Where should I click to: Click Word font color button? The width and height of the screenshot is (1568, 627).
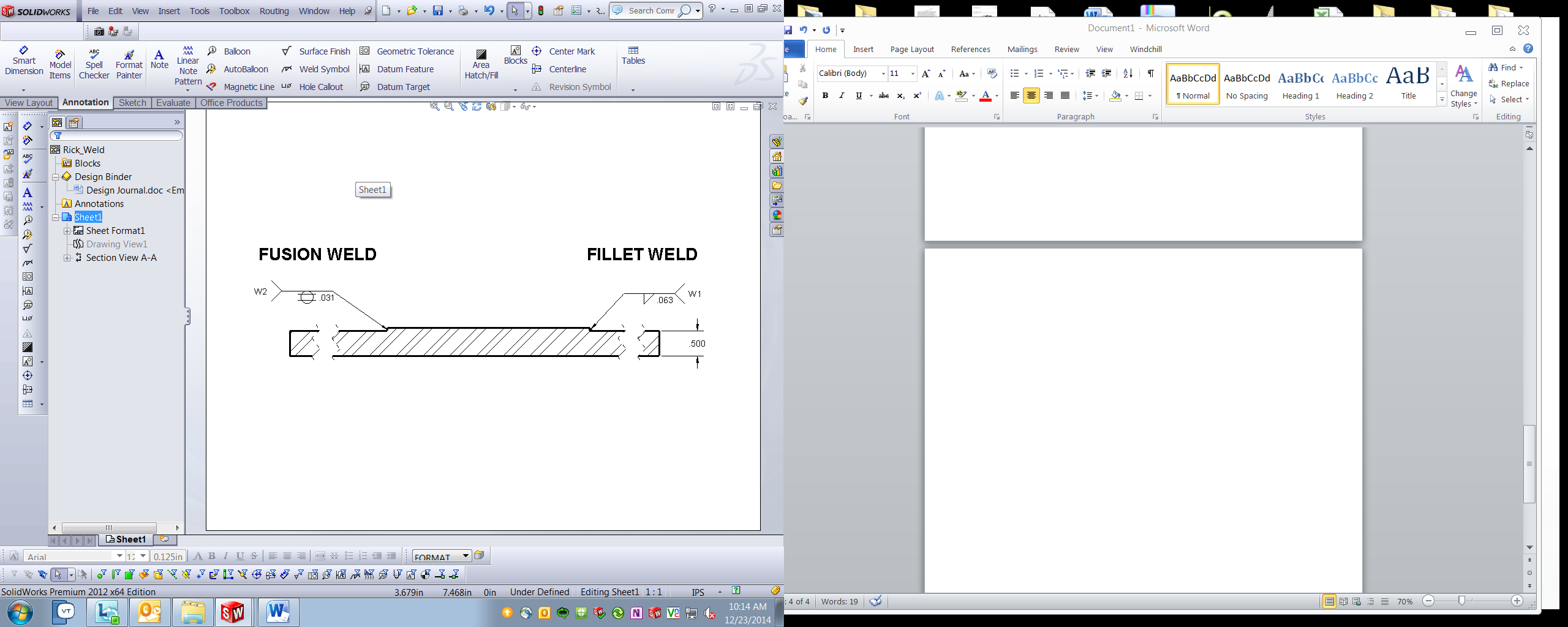click(x=986, y=96)
